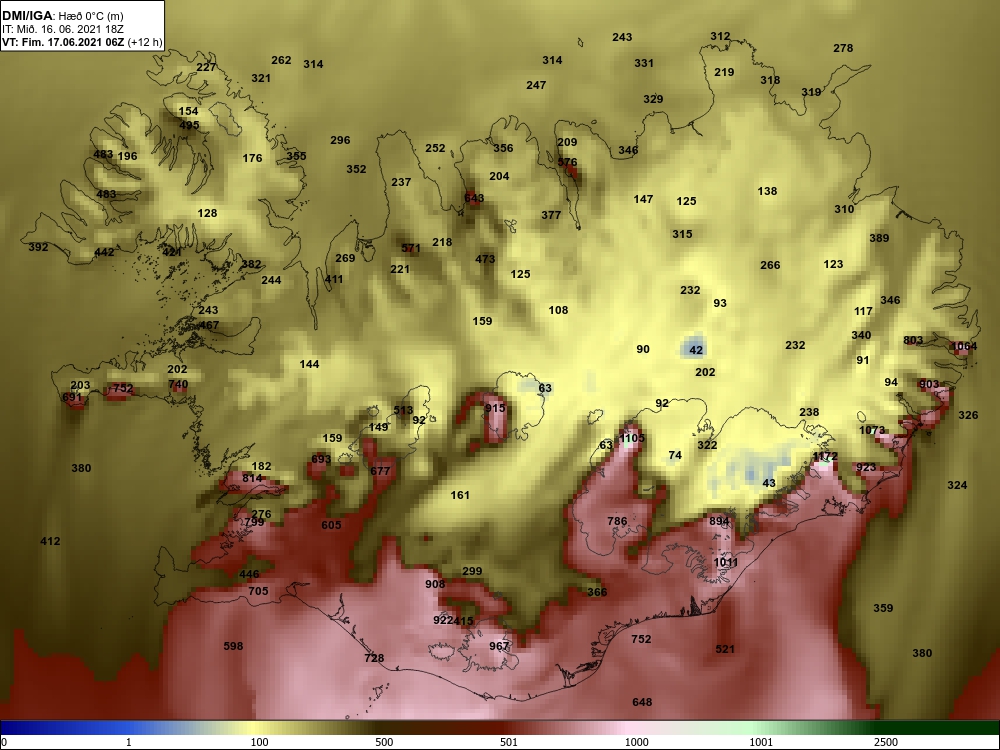
Task: Click the map value 740
Action: (179, 384)
